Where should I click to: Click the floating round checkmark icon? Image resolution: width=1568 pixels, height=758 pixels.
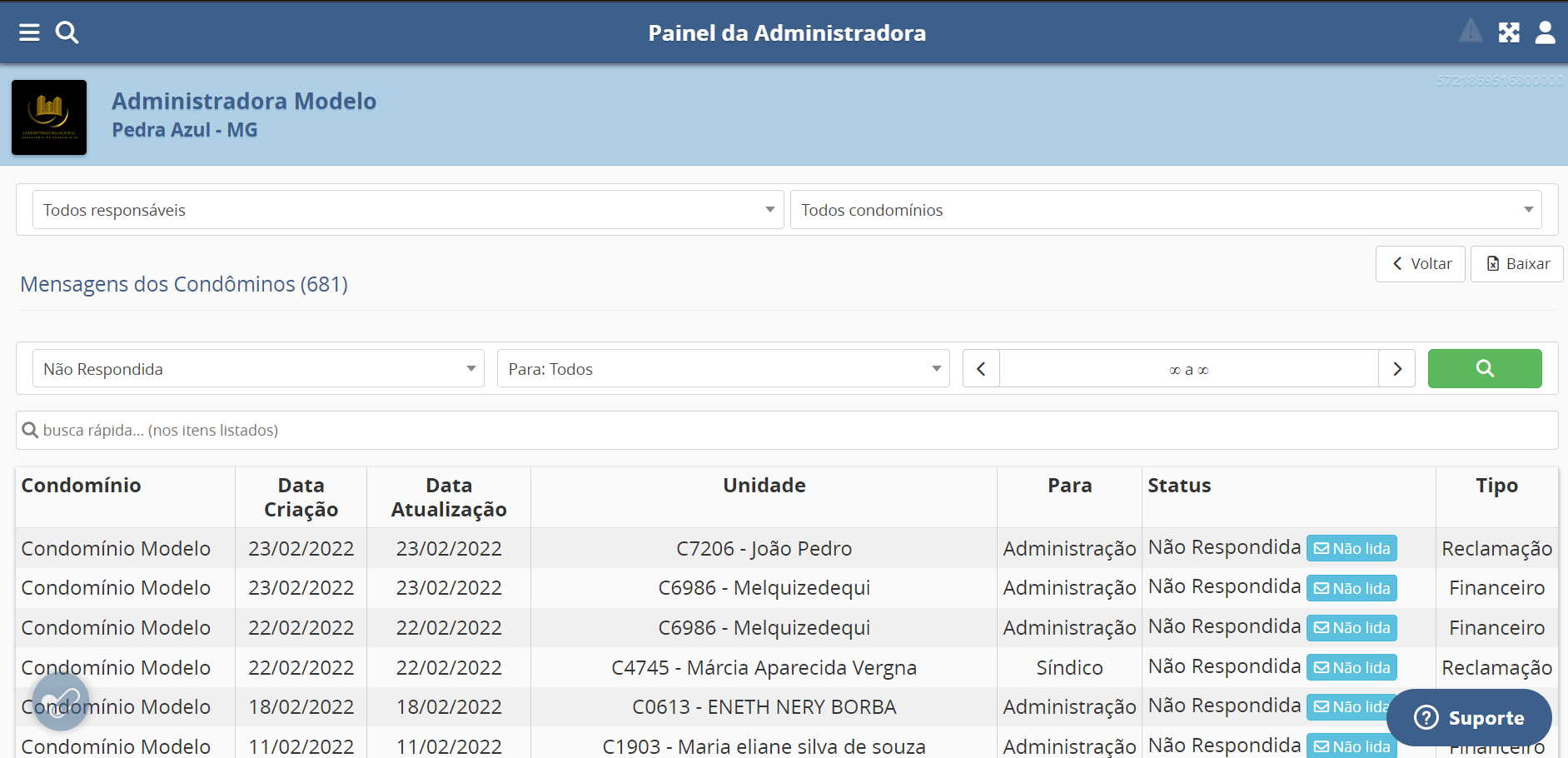coord(60,702)
